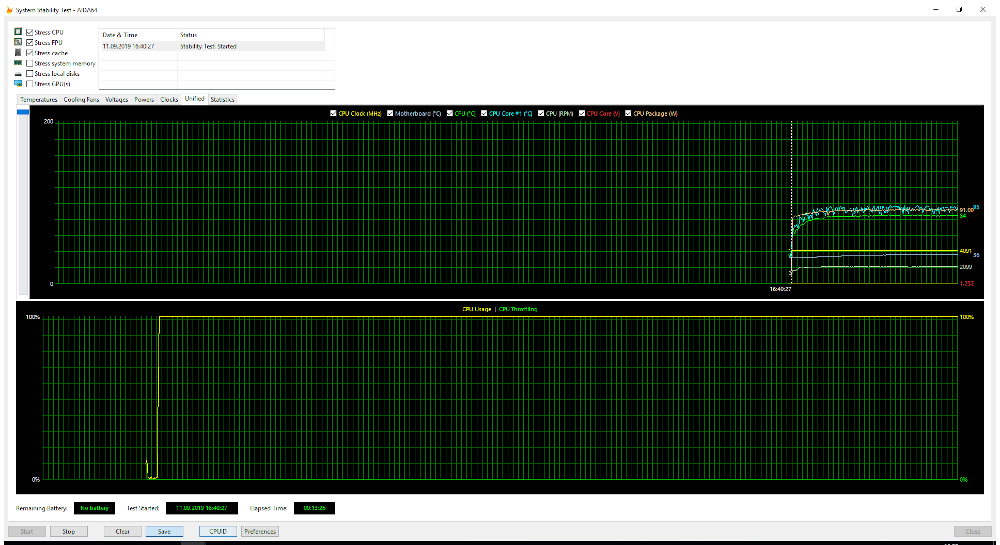The height and width of the screenshot is (545, 1000).
Task: Click the Save button
Action: [x=164, y=531]
